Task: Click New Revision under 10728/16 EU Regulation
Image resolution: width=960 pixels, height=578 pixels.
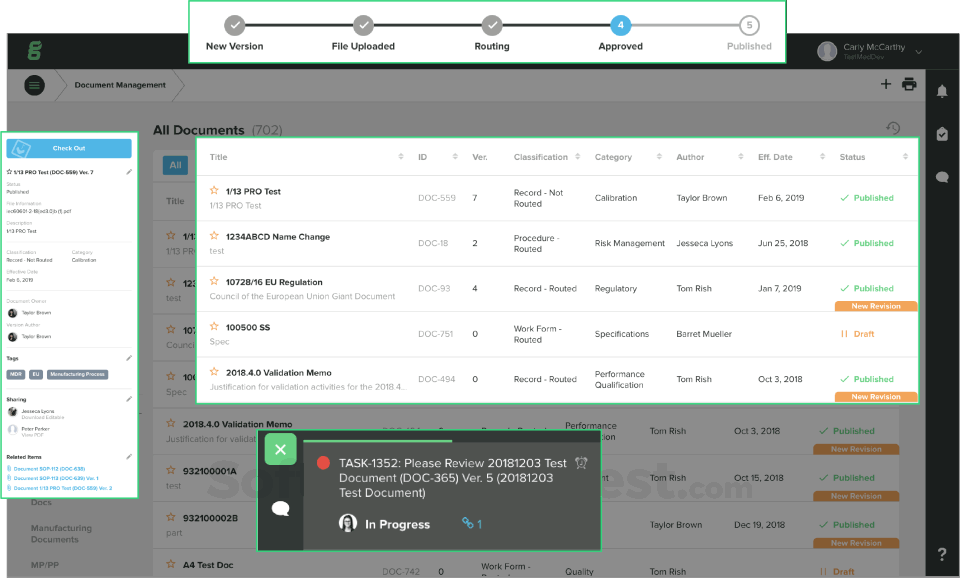Action: [876, 306]
